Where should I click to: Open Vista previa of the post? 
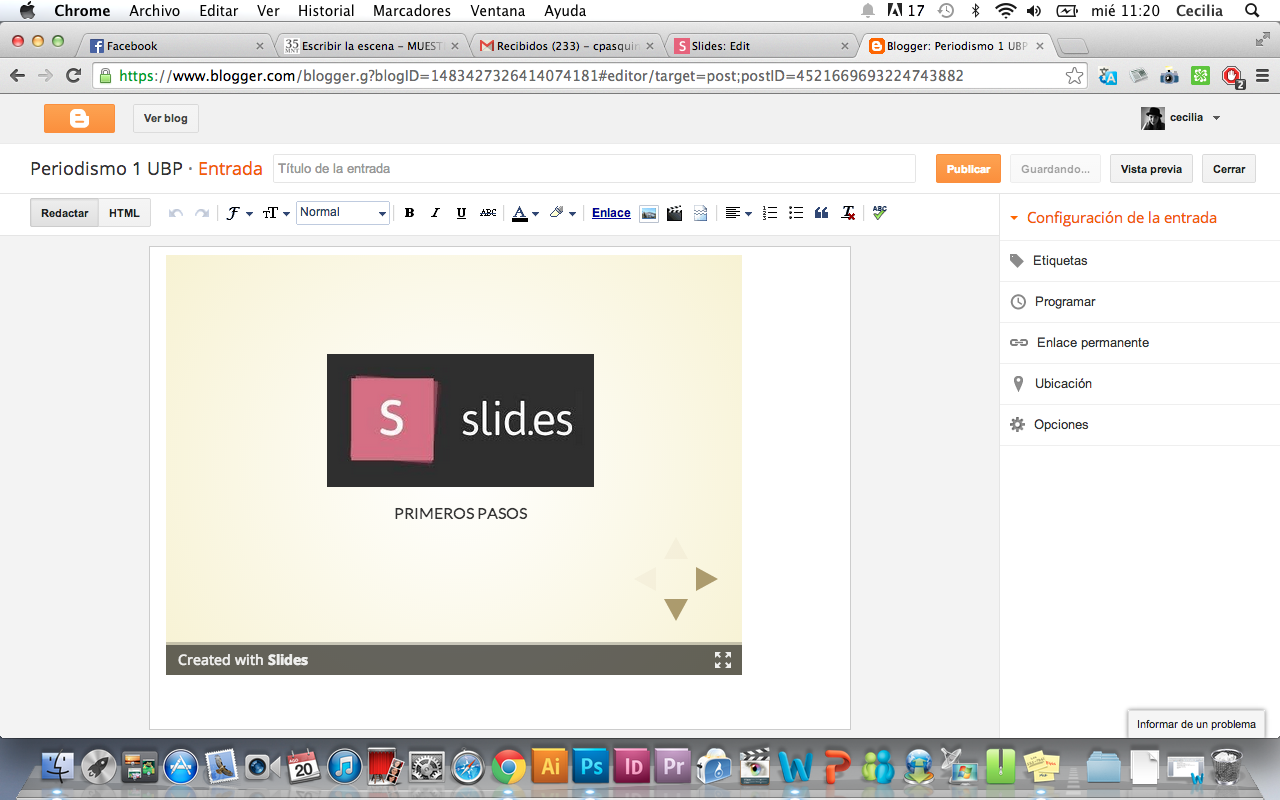coord(1151,169)
